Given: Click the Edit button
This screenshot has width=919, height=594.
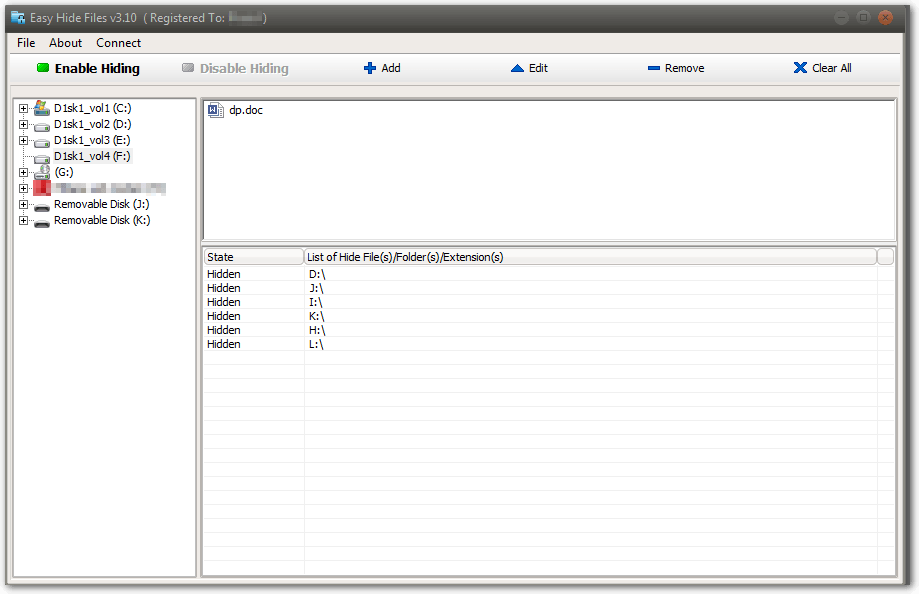Looking at the screenshot, I should pyautogui.click(x=528, y=67).
